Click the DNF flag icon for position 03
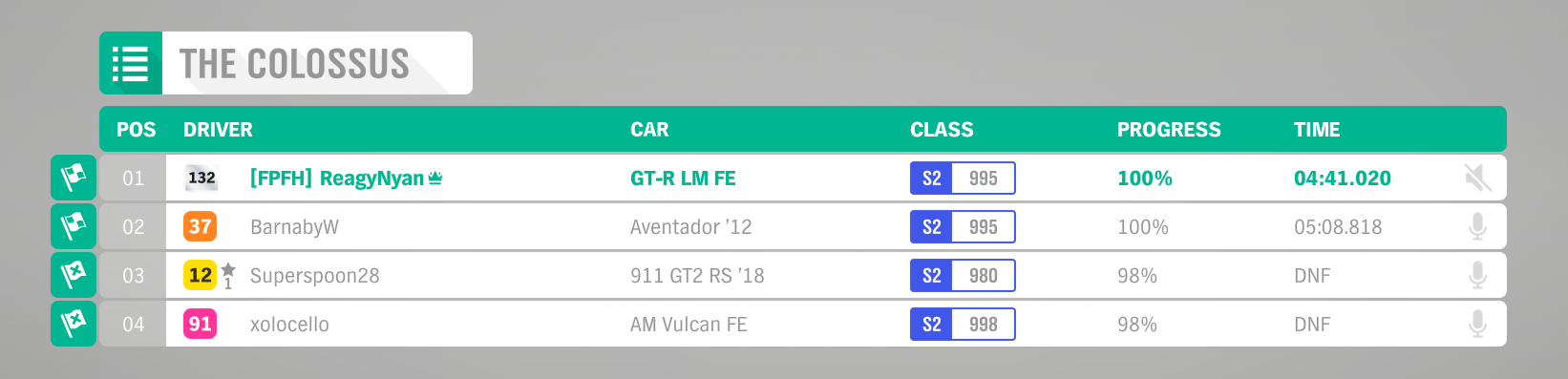Viewport: 1568px width, 379px height. (x=74, y=275)
